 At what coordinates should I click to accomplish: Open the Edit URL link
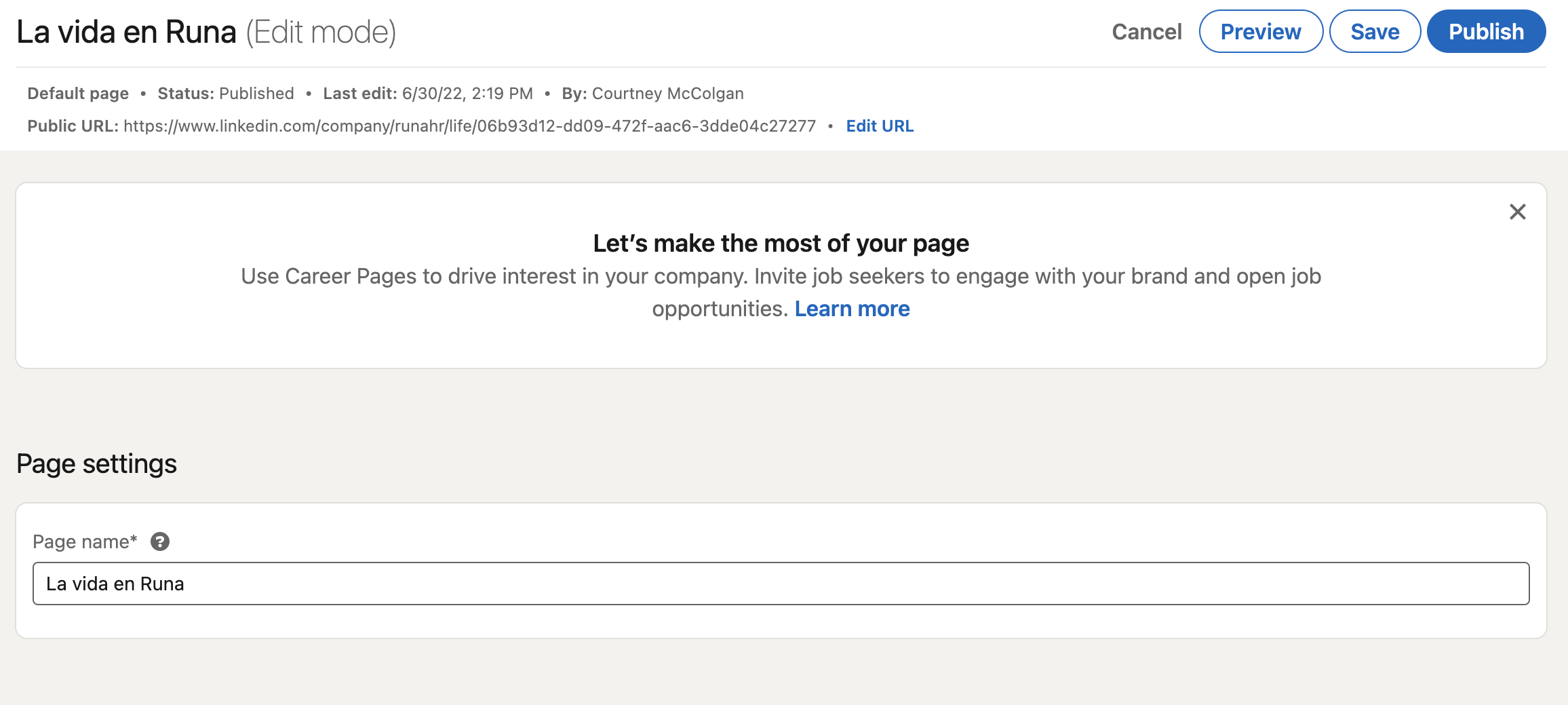pos(879,126)
